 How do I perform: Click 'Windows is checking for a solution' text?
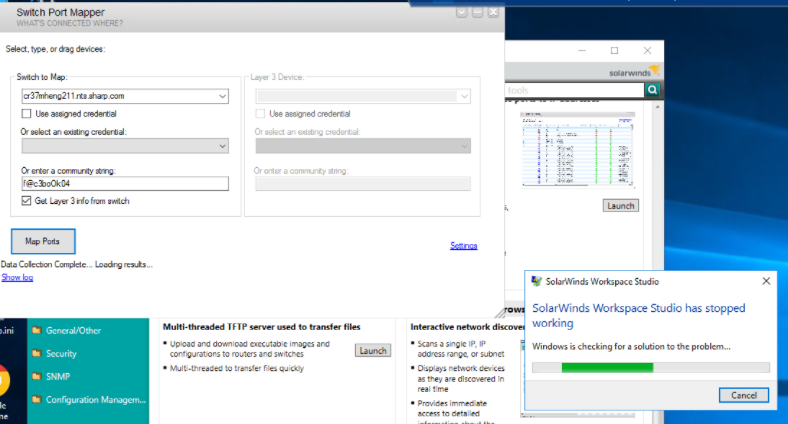[x=631, y=347]
